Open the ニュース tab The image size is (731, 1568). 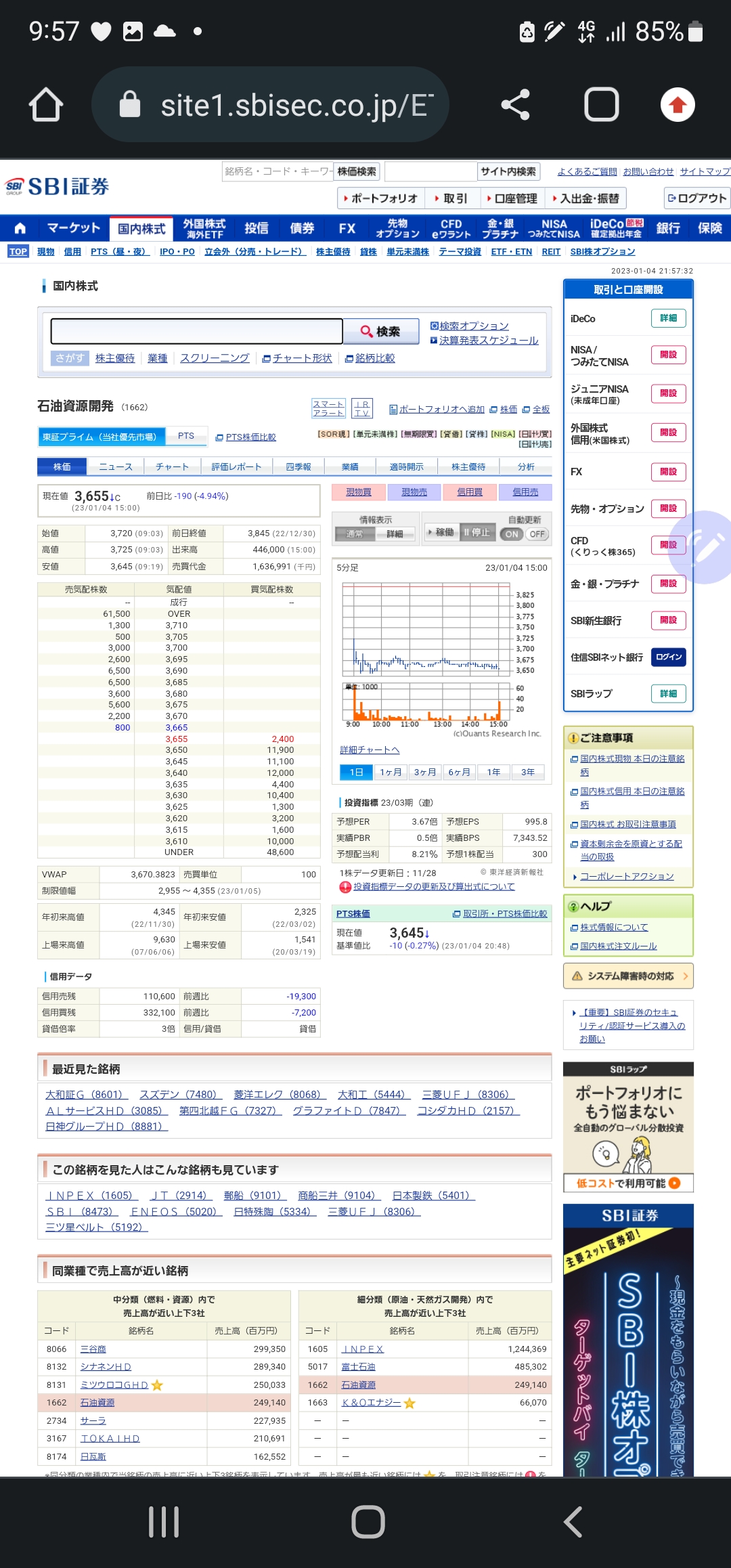(116, 467)
